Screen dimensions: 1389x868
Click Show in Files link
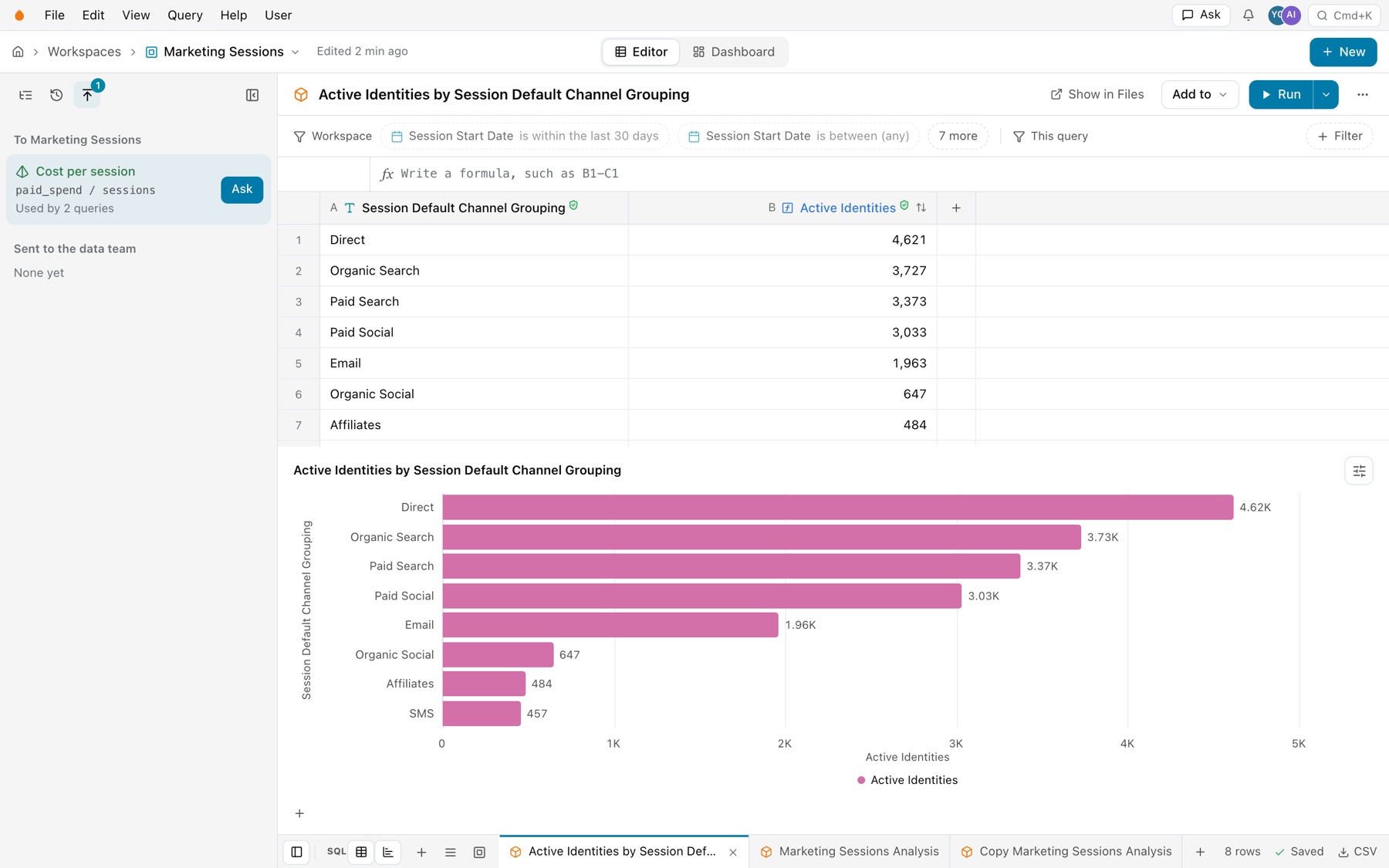1097,94
